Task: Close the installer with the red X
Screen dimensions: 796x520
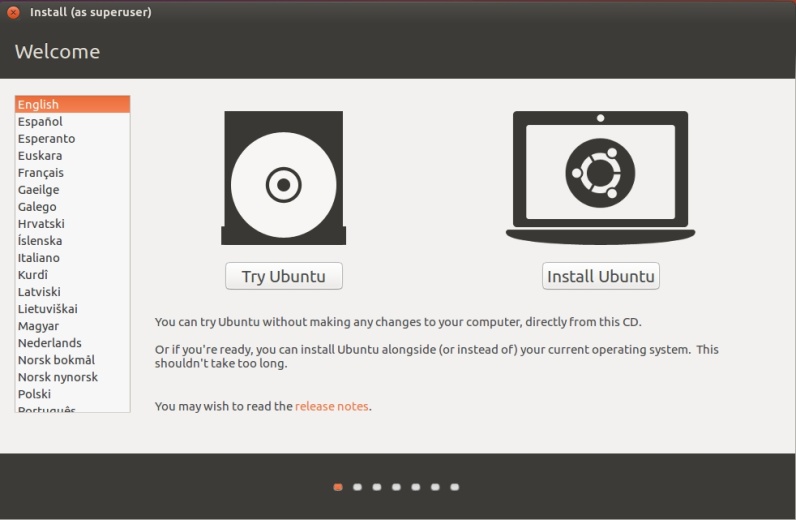Action: click(x=13, y=12)
